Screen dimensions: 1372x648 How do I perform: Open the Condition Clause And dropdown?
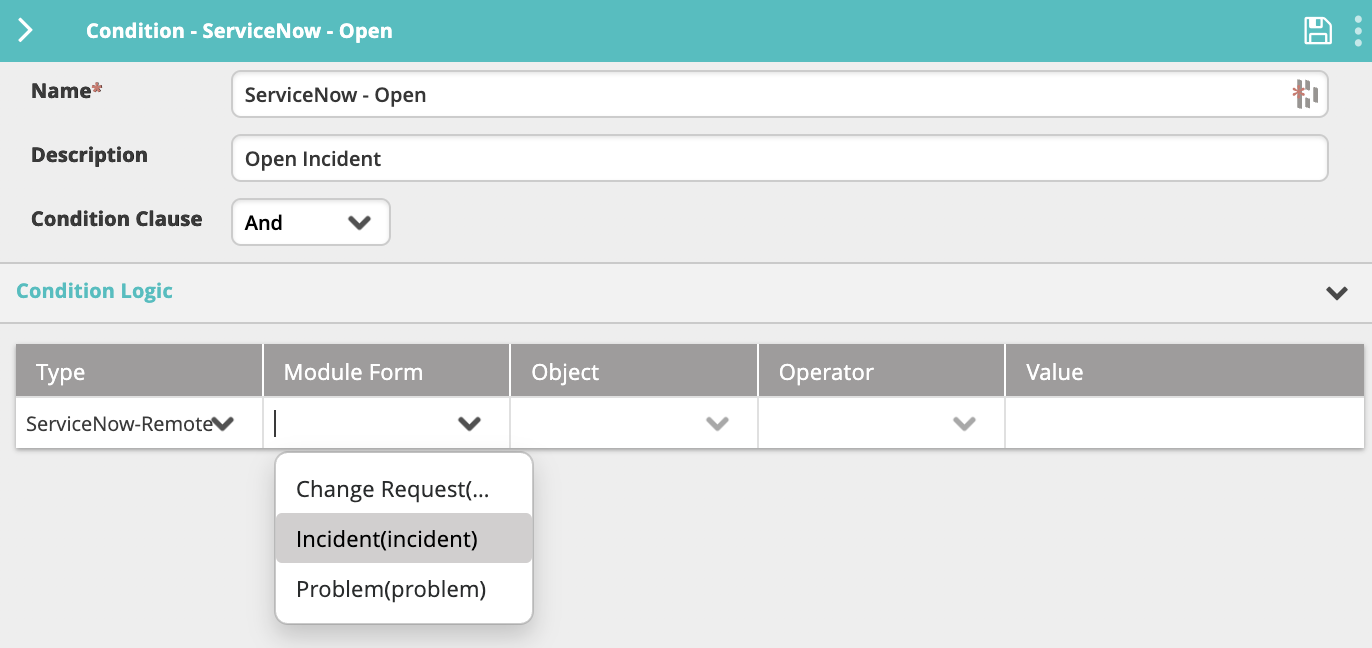pyautogui.click(x=310, y=222)
